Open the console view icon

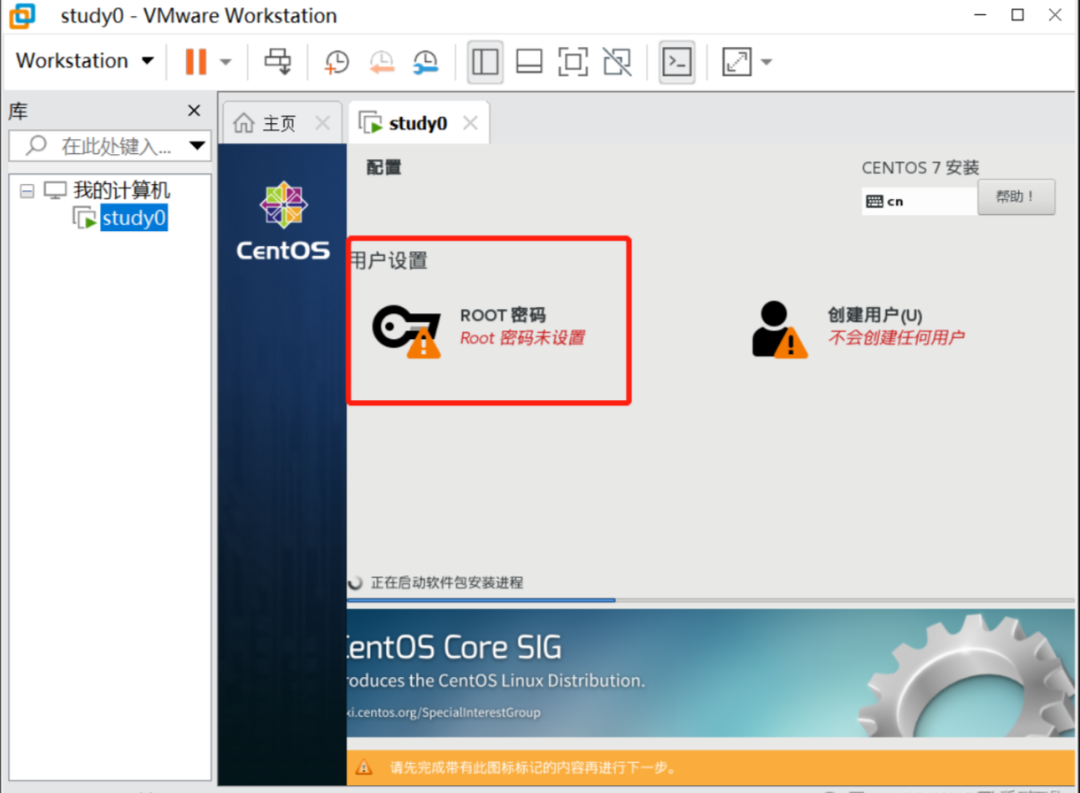coord(676,62)
